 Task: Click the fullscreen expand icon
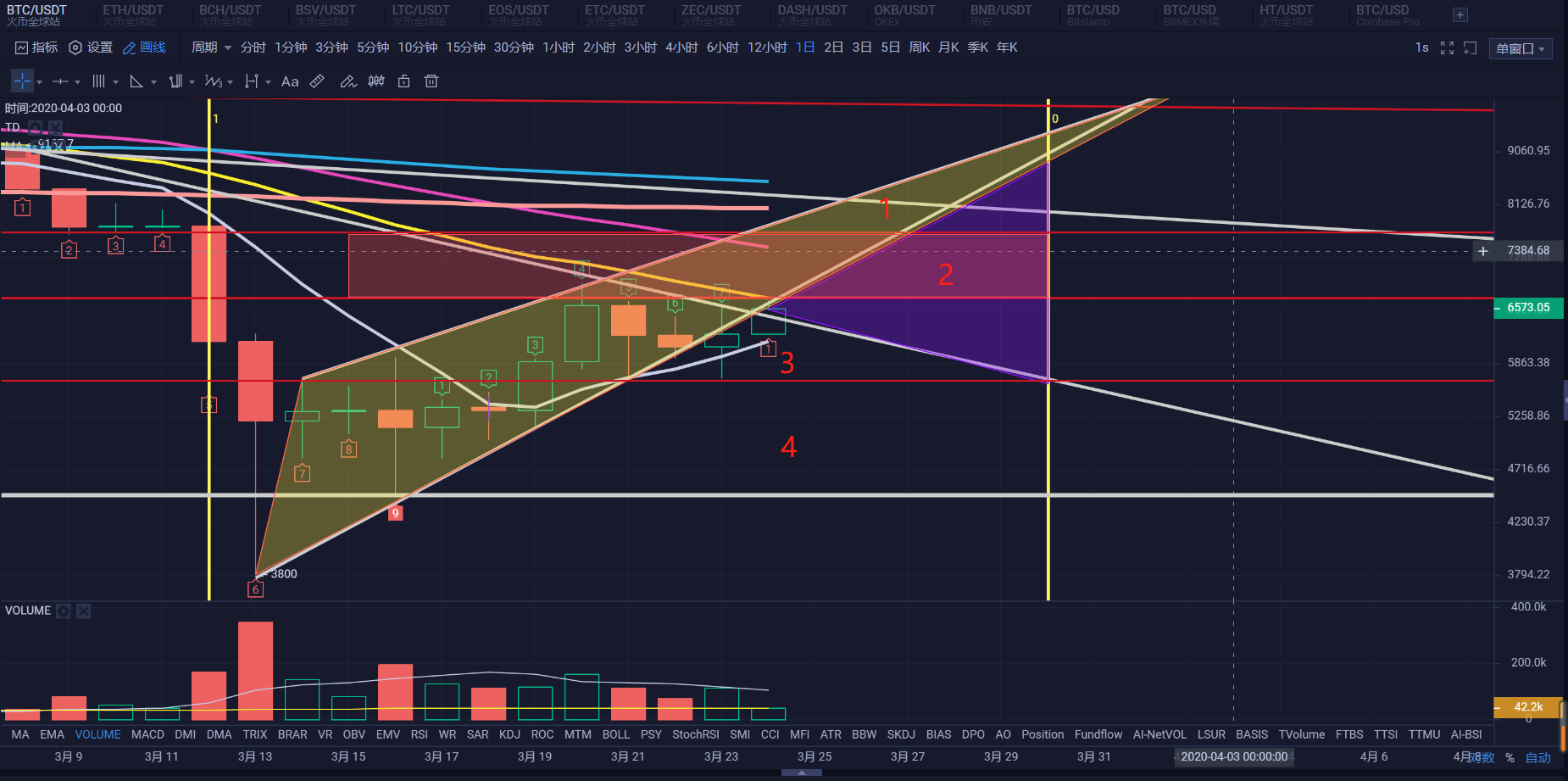point(1447,48)
